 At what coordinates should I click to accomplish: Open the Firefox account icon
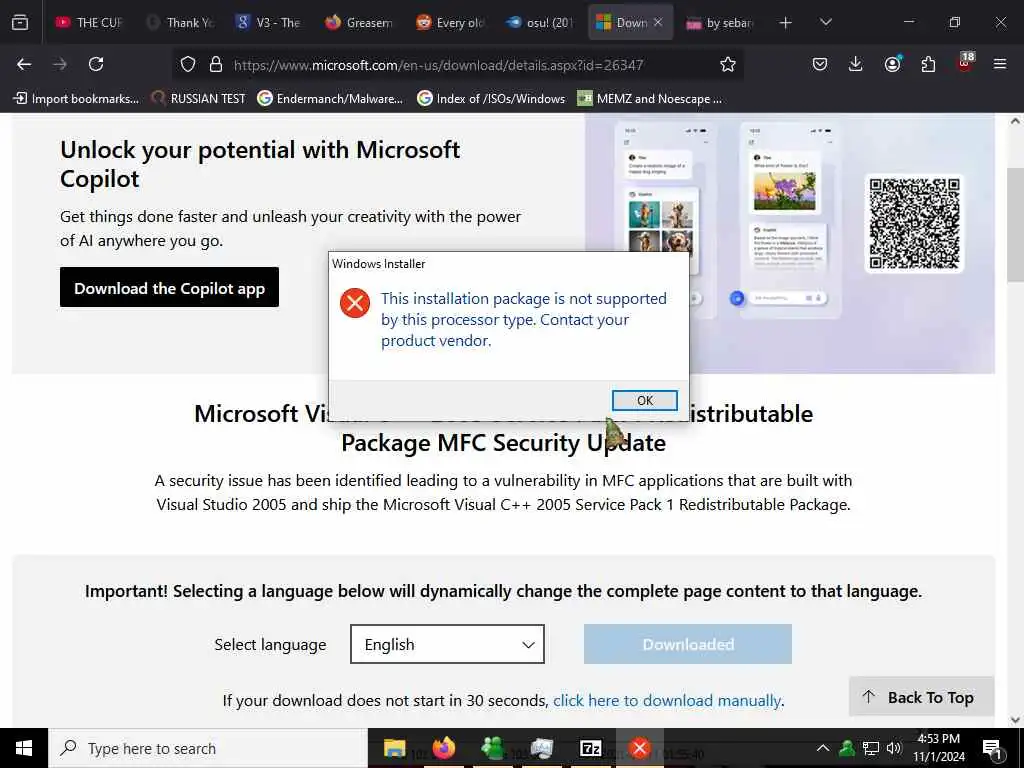coord(892,64)
